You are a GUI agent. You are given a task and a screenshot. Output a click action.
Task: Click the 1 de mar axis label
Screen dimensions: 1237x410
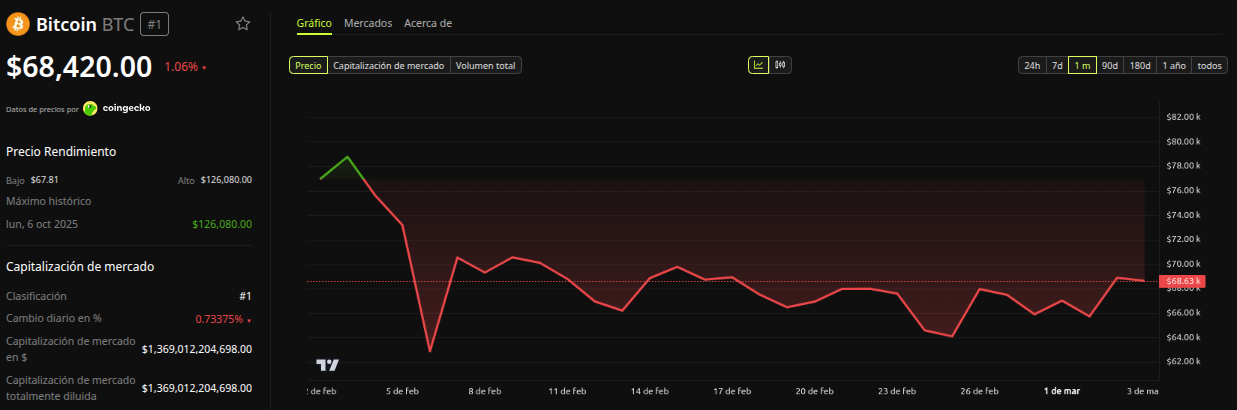[x=1062, y=391]
